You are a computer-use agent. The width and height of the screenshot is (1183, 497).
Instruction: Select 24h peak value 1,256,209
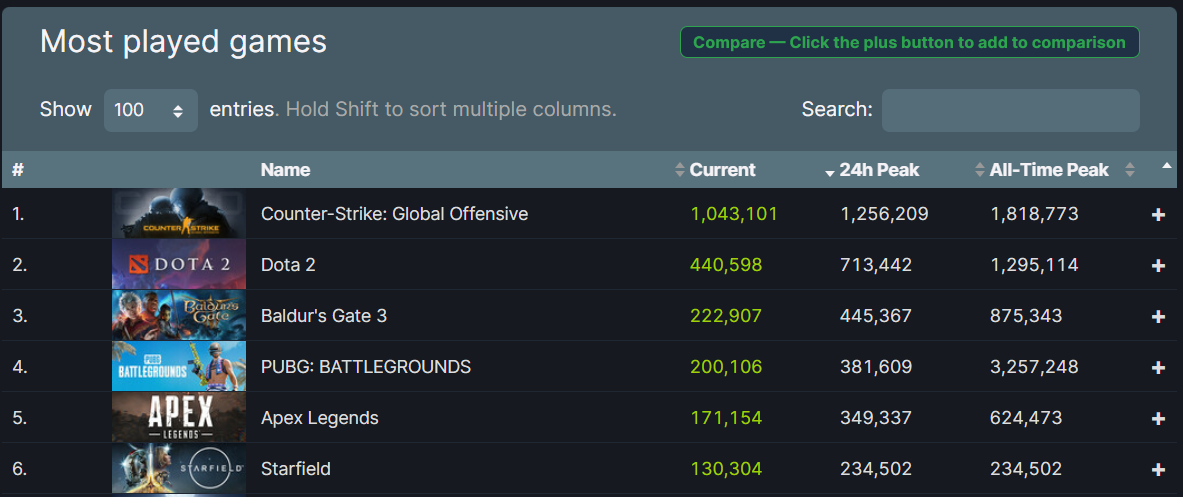pos(884,214)
